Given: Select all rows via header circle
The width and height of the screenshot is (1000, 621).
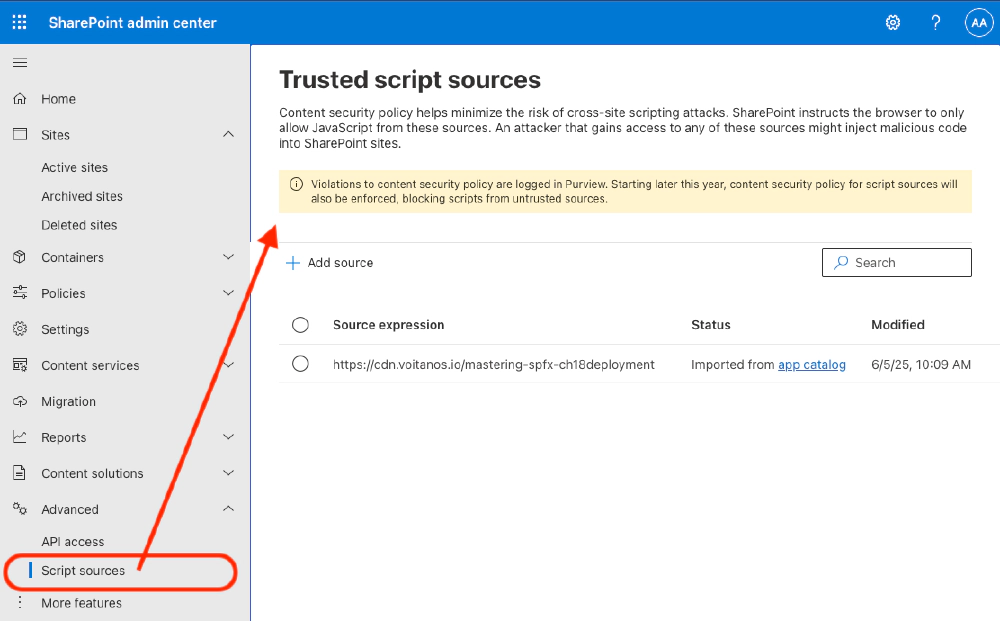Looking at the screenshot, I should coord(300,325).
